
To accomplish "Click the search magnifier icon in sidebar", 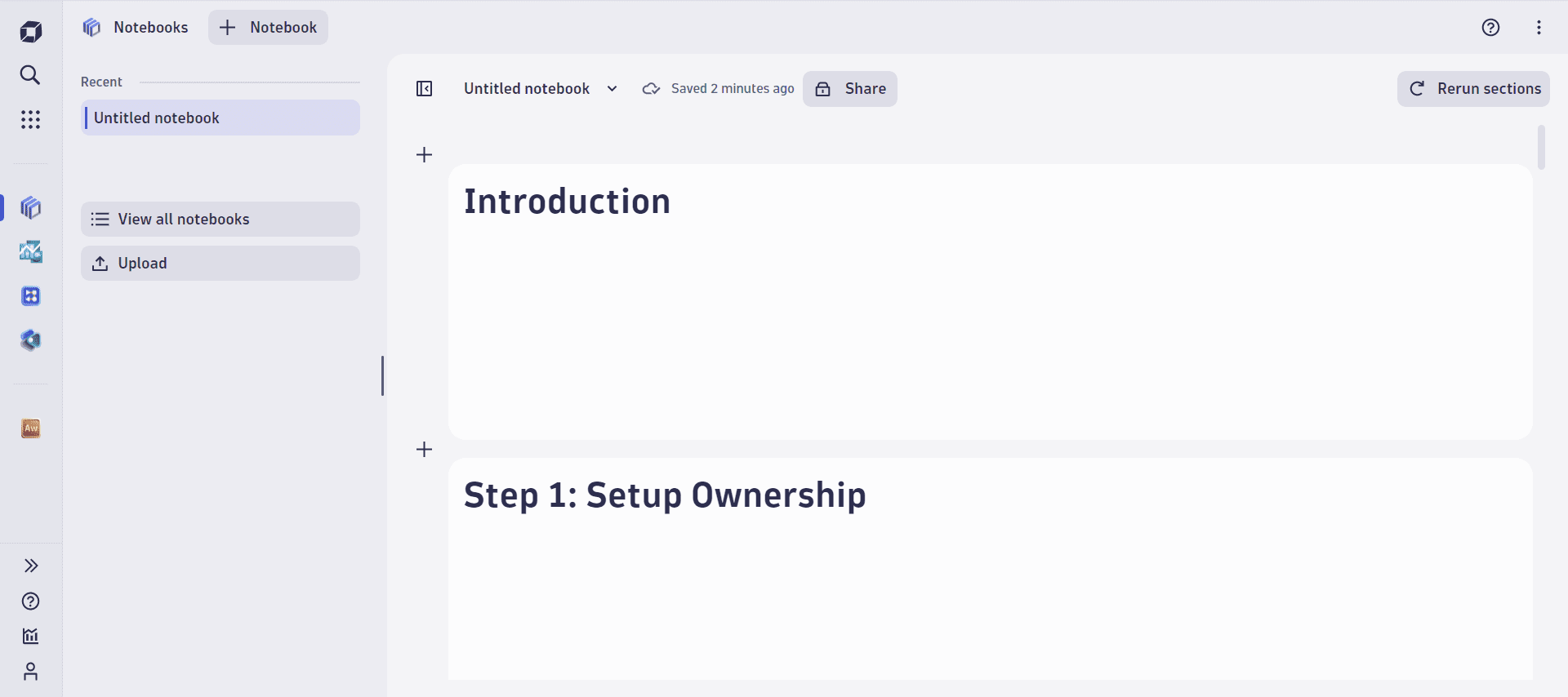I will [30, 75].
